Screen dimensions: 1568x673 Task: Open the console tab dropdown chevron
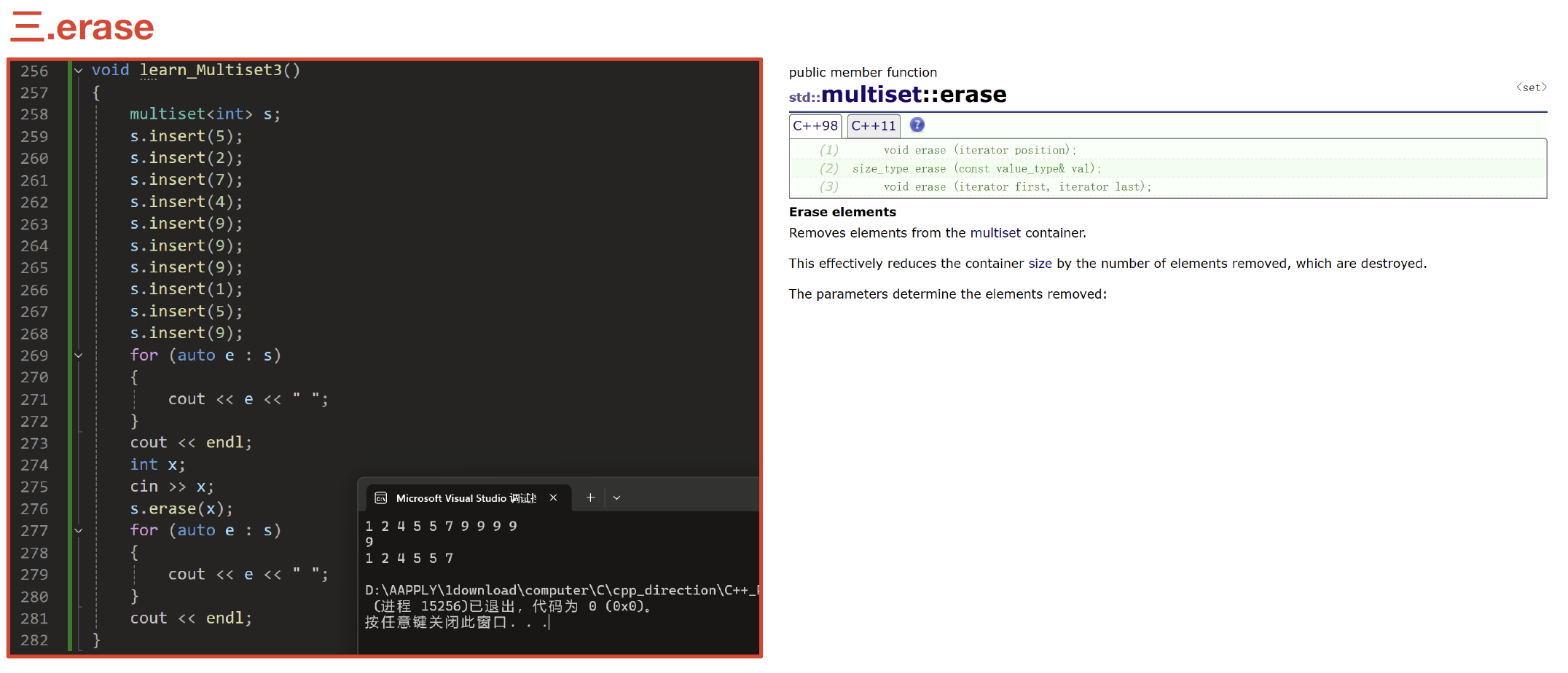coord(616,498)
